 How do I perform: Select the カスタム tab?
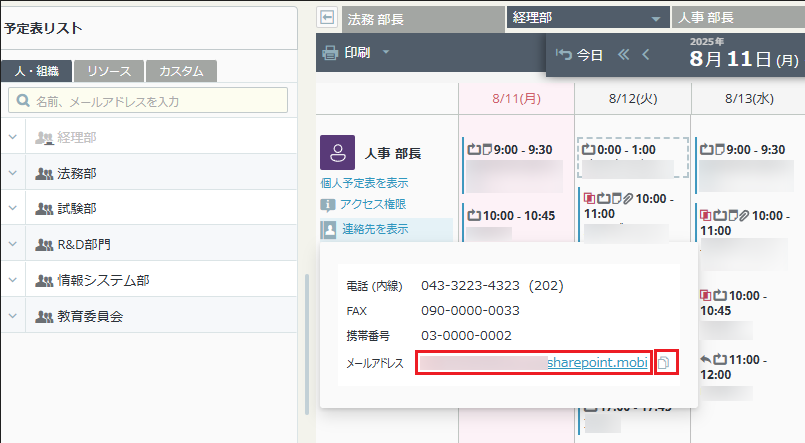pyautogui.click(x=181, y=71)
